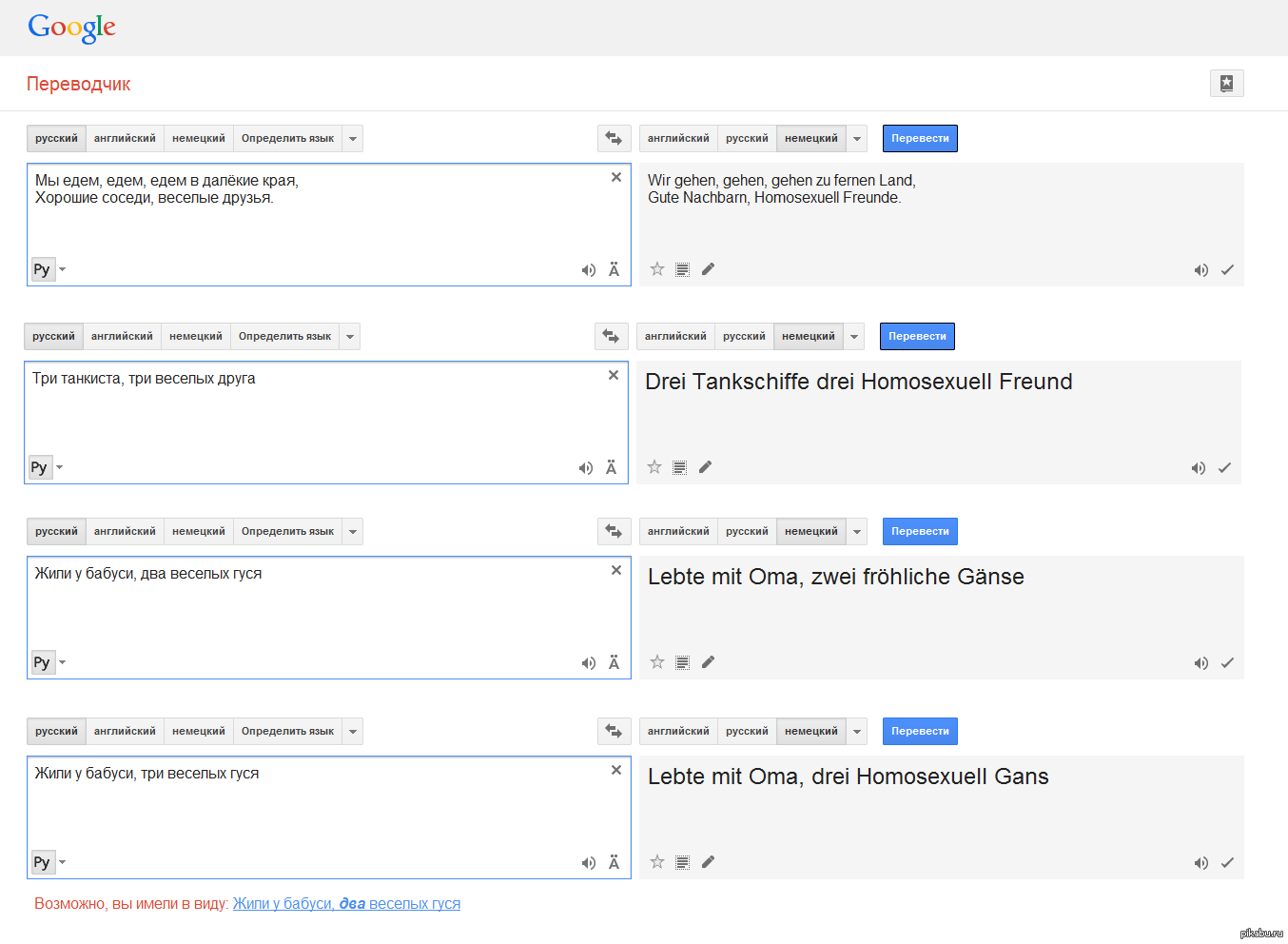
Task: Expand source language list in 'три веселых гуся' panel
Action: 353,732
